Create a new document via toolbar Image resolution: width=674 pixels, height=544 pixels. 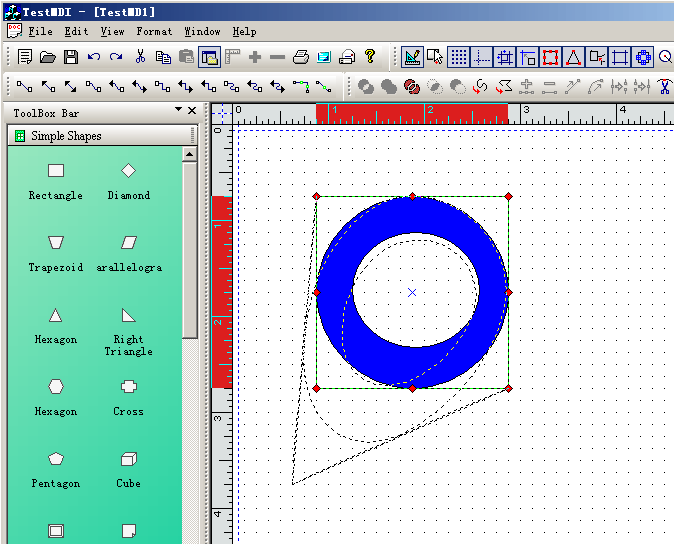coord(25,57)
